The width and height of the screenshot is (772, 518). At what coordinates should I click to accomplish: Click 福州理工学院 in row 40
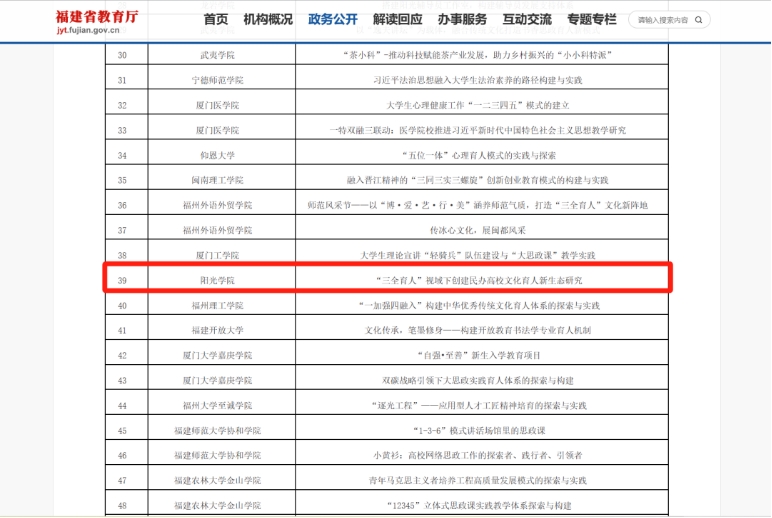point(217,305)
